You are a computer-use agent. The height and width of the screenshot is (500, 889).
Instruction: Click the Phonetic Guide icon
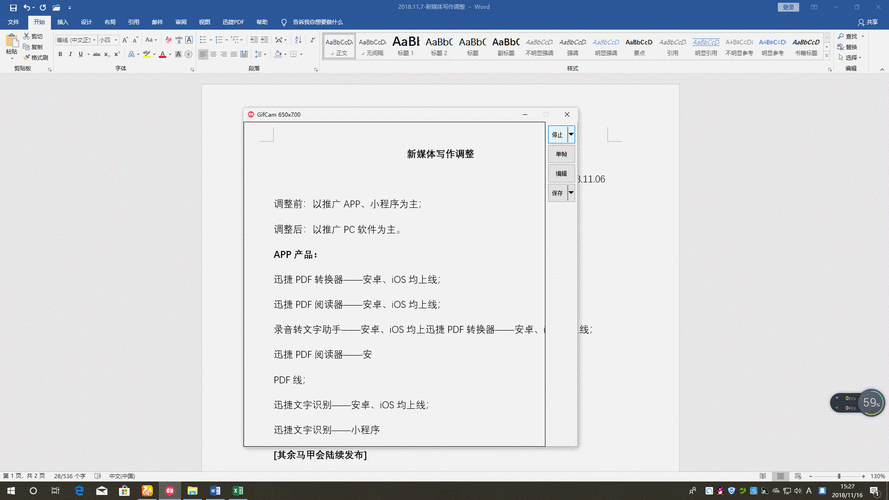pyautogui.click(x=179, y=40)
